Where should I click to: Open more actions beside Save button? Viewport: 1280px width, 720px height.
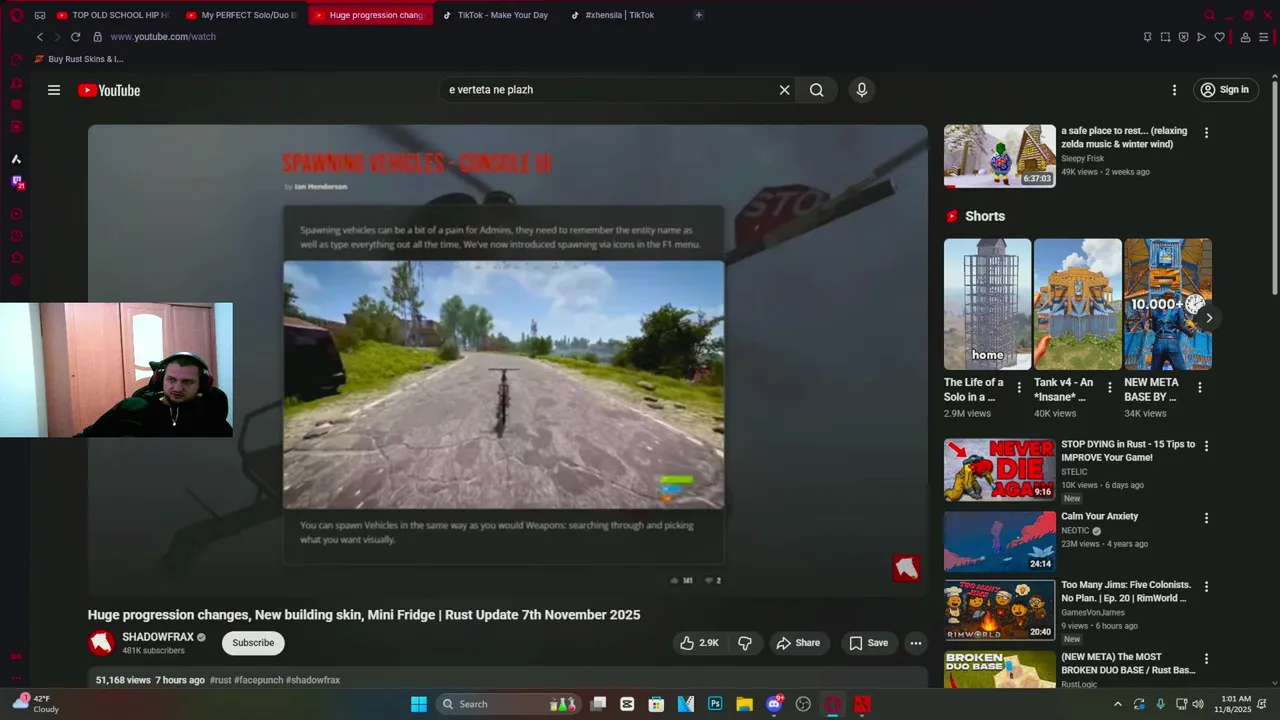click(x=915, y=643)
